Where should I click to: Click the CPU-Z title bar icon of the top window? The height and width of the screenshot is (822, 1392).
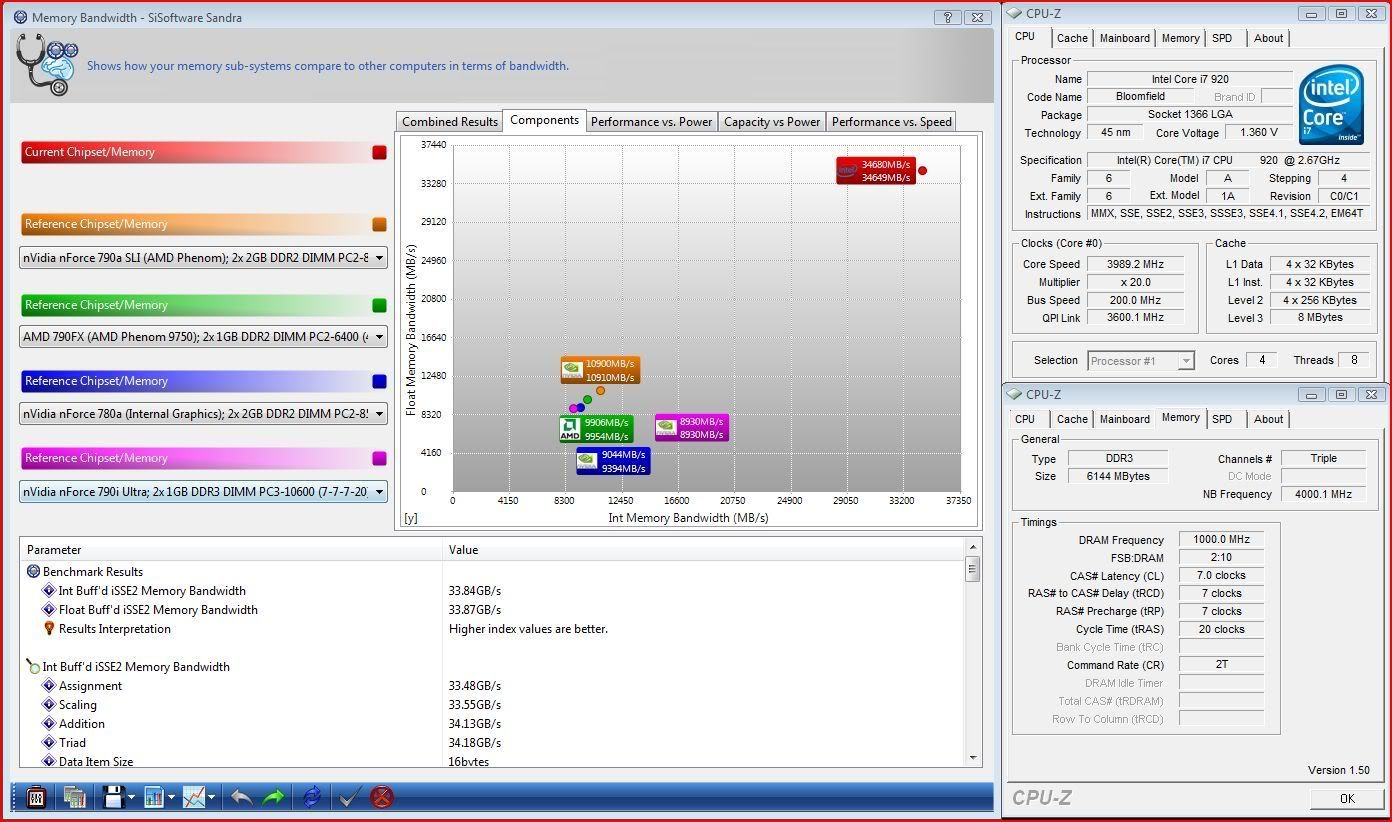1015,14
